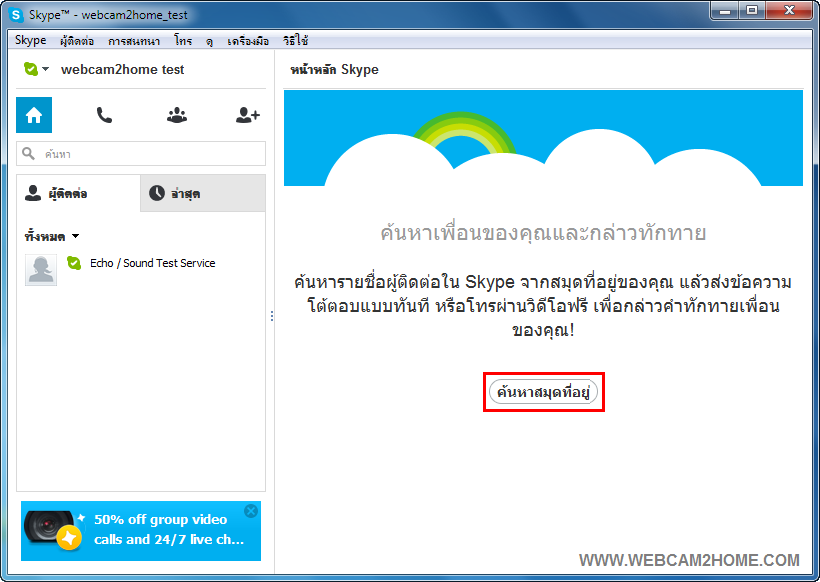Expand the ทั้งหมด contact filter dropdown
Viewport: 820px width, 582px height.
75,237
